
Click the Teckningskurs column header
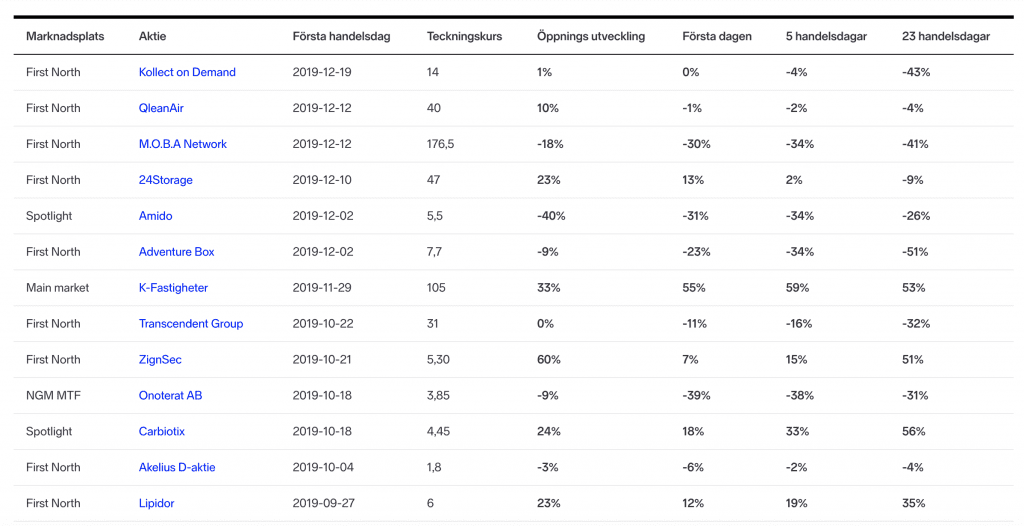point(464,36)
